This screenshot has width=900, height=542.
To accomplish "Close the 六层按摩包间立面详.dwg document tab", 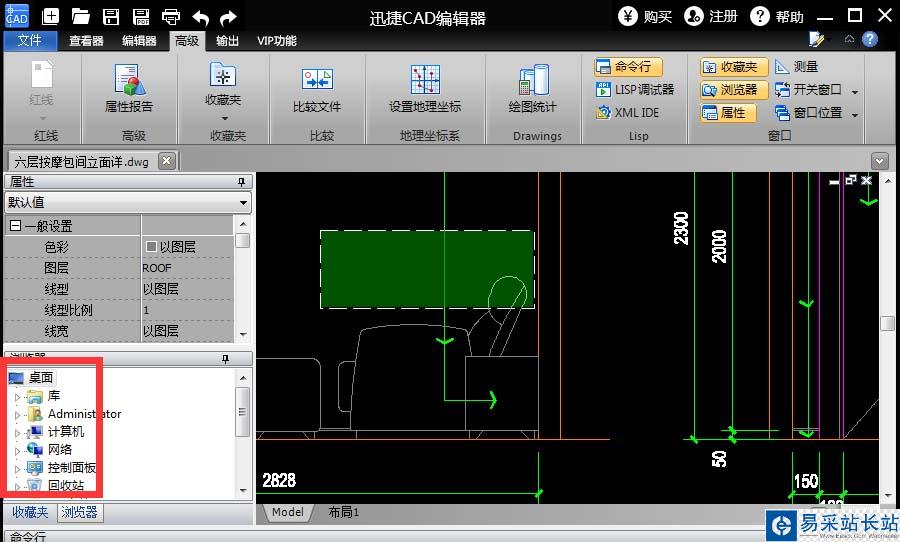I will pos(166,161).
